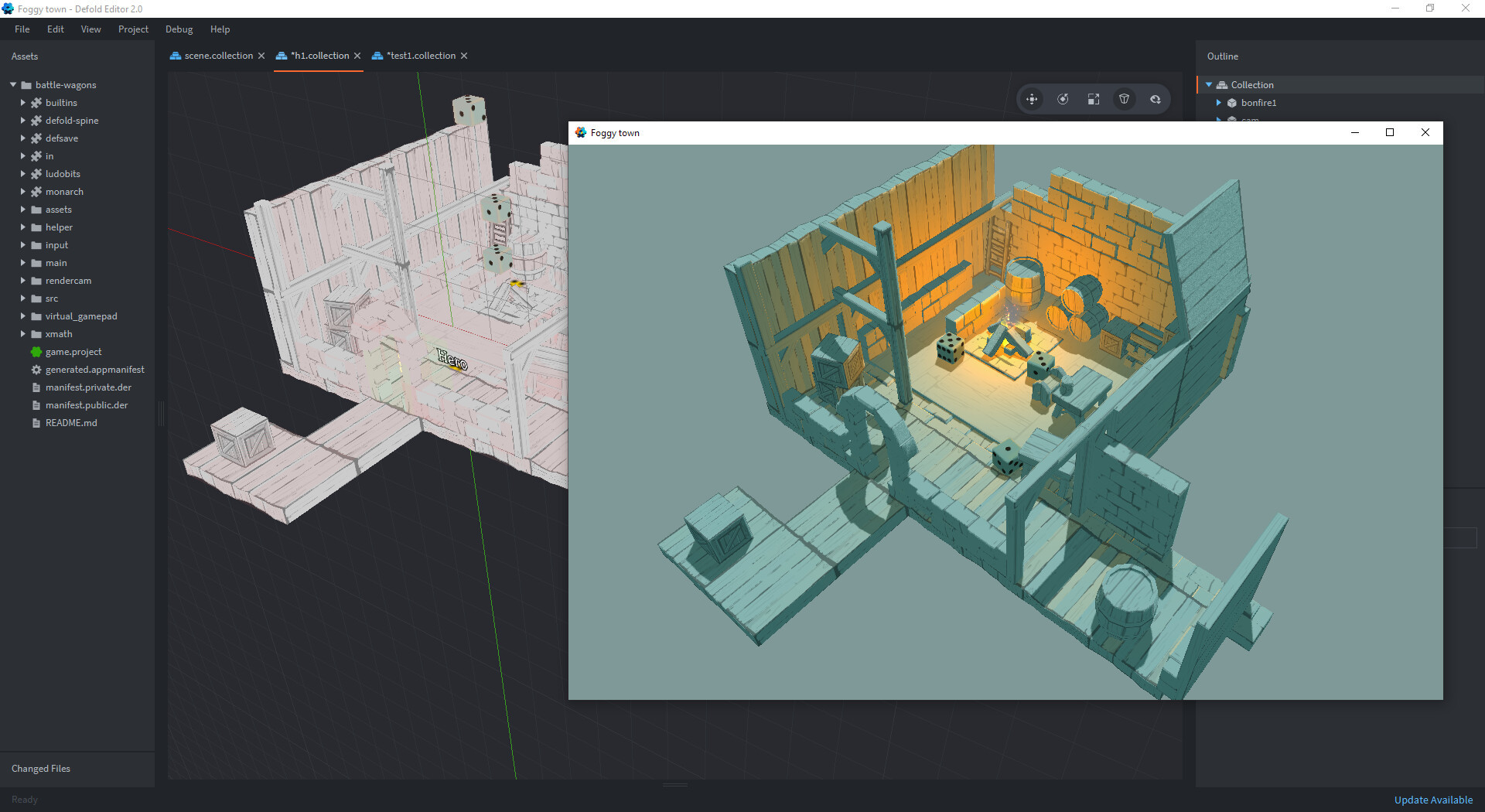Select the Rotate tool in the viewport toolbar
Viewport: 1485px width, 812px height.
[1063, 99]
